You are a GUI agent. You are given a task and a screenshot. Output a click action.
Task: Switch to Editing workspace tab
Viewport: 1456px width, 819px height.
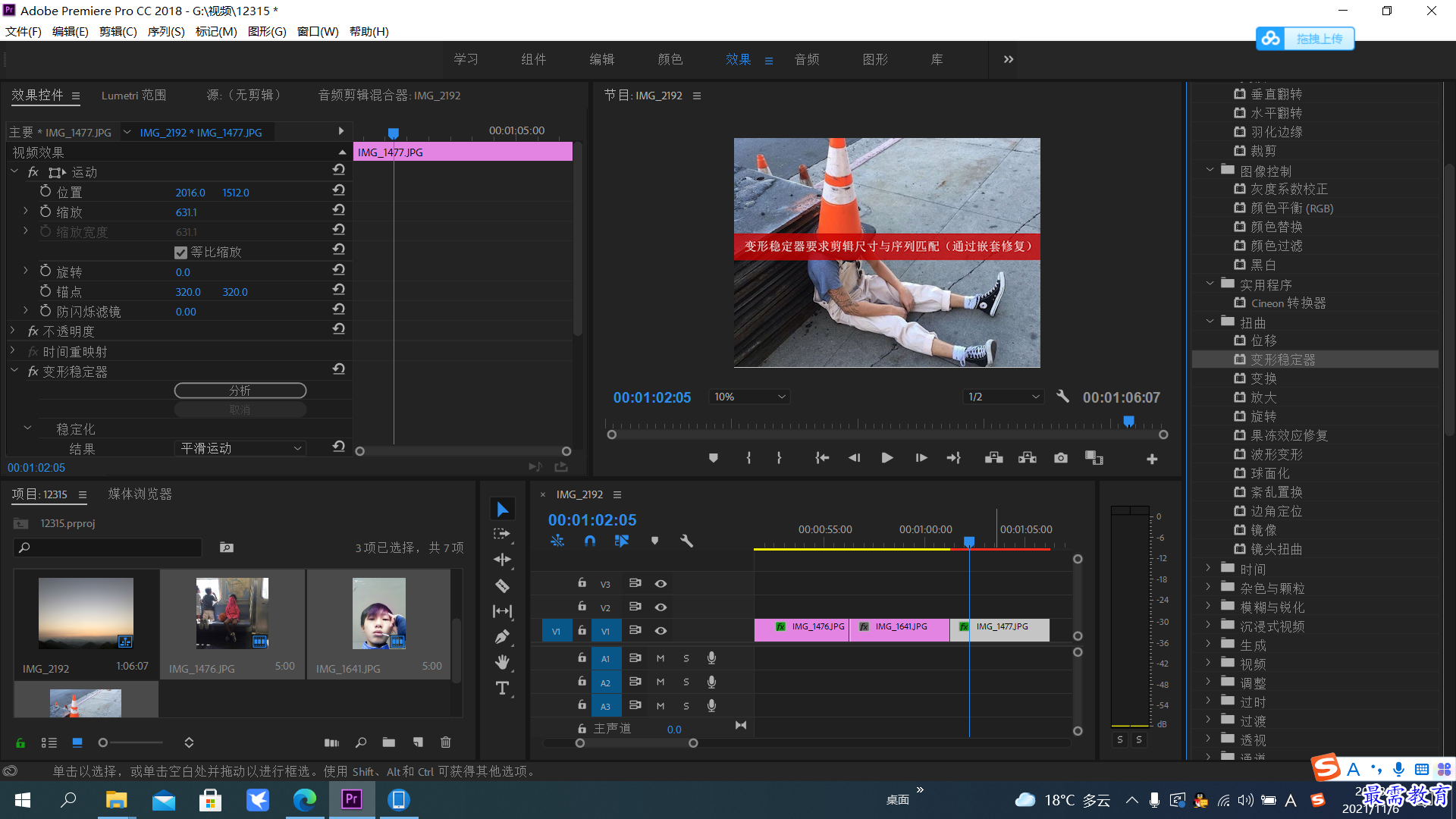602,59
